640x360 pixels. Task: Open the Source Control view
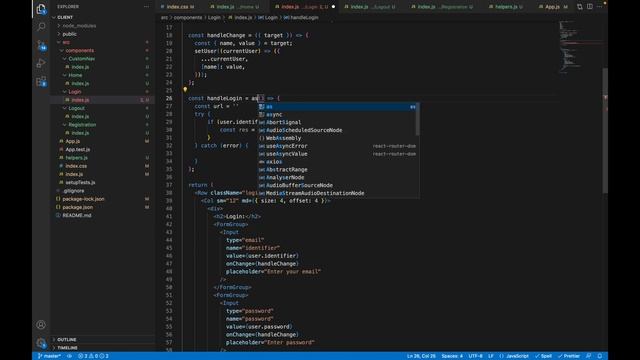point(41,45)
